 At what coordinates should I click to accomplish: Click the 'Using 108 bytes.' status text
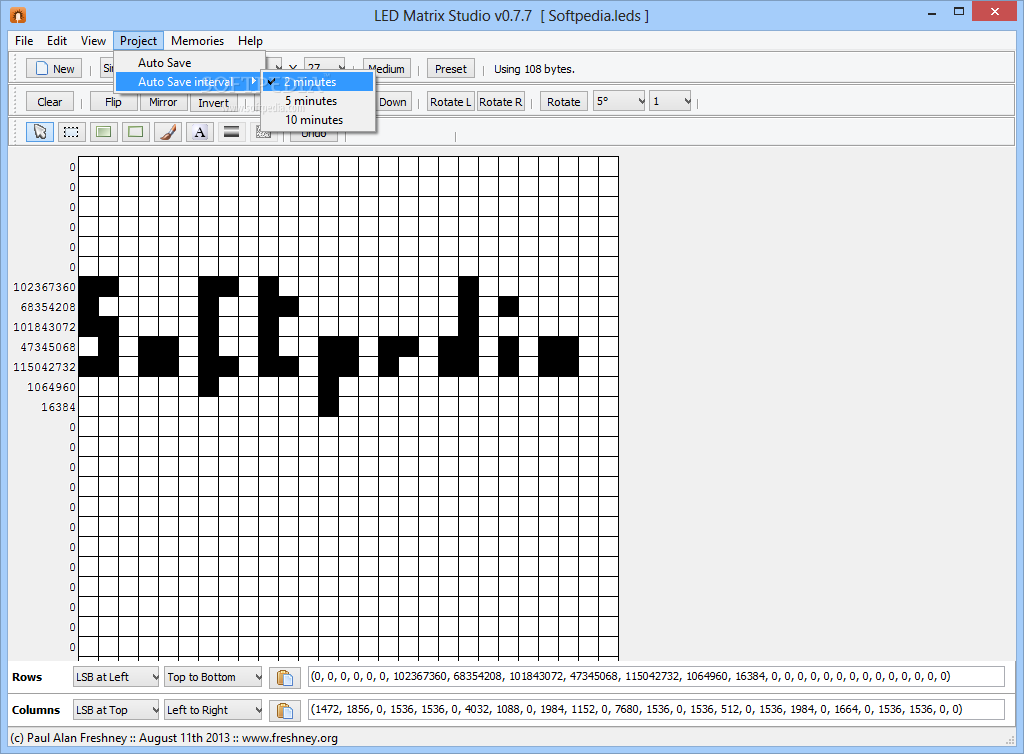(x=534, y=69)
